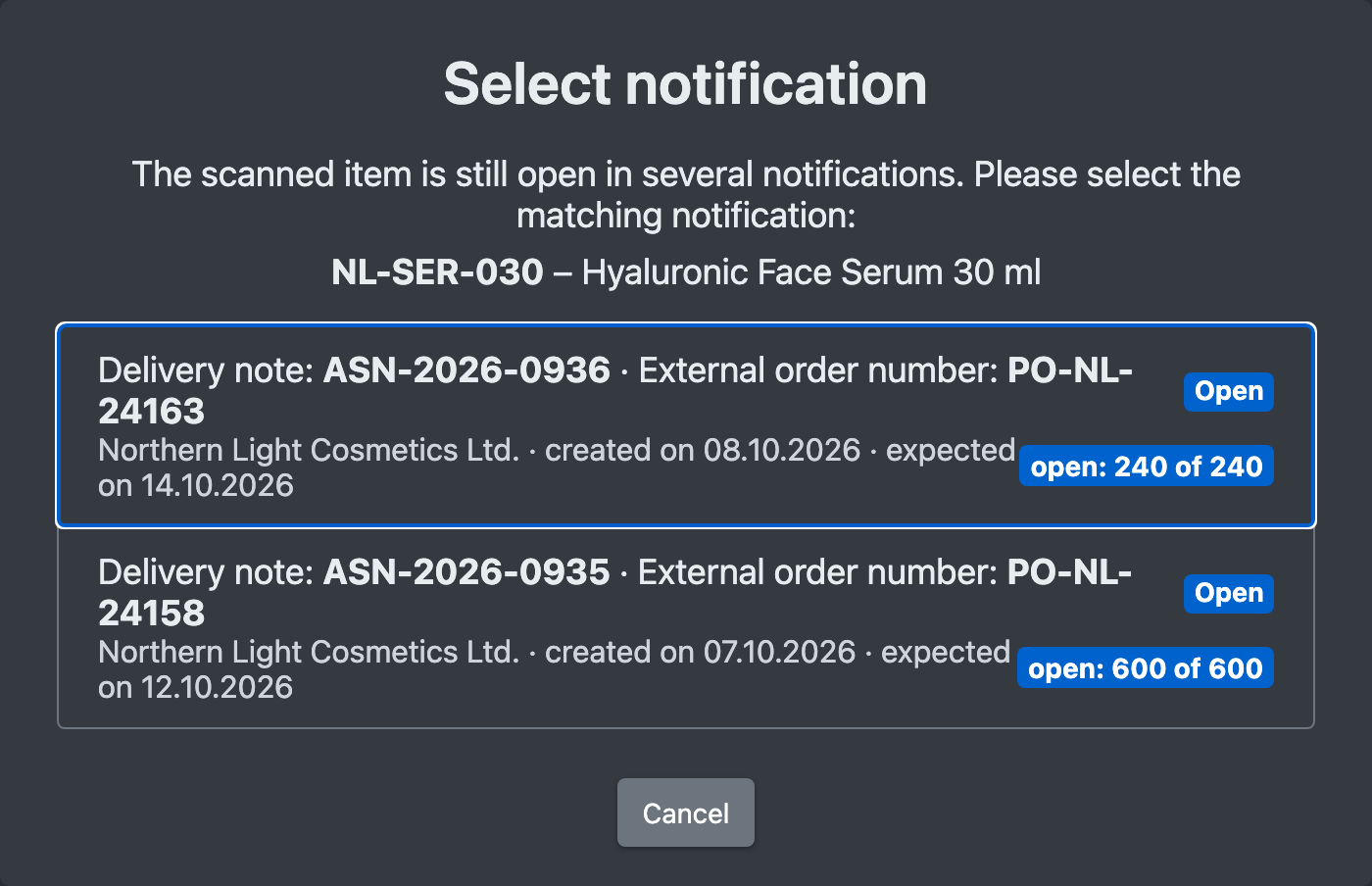Click the 'Select notification' heading
Viewport: 1372px width, 886px height.
(686, 83)
